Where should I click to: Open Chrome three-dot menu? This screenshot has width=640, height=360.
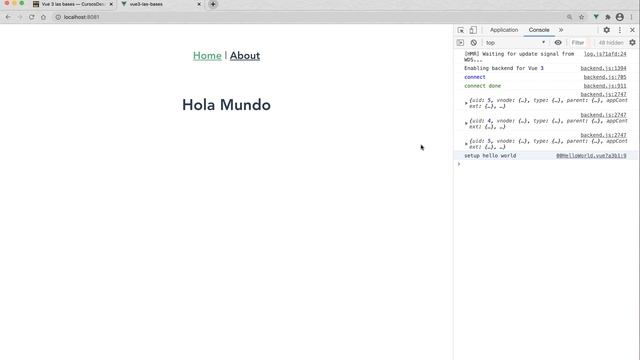(x=631, y=17)
